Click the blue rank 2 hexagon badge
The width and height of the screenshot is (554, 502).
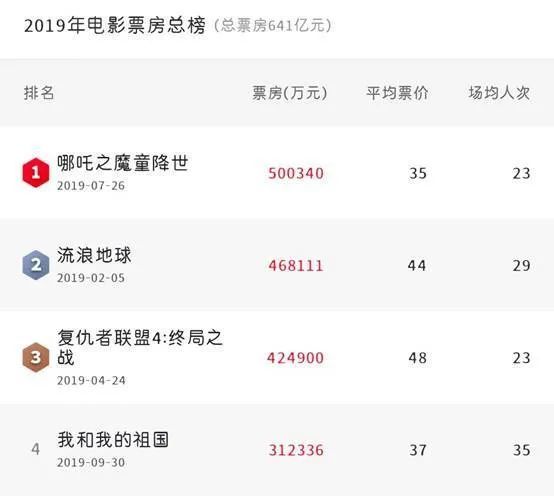[36, 265]
